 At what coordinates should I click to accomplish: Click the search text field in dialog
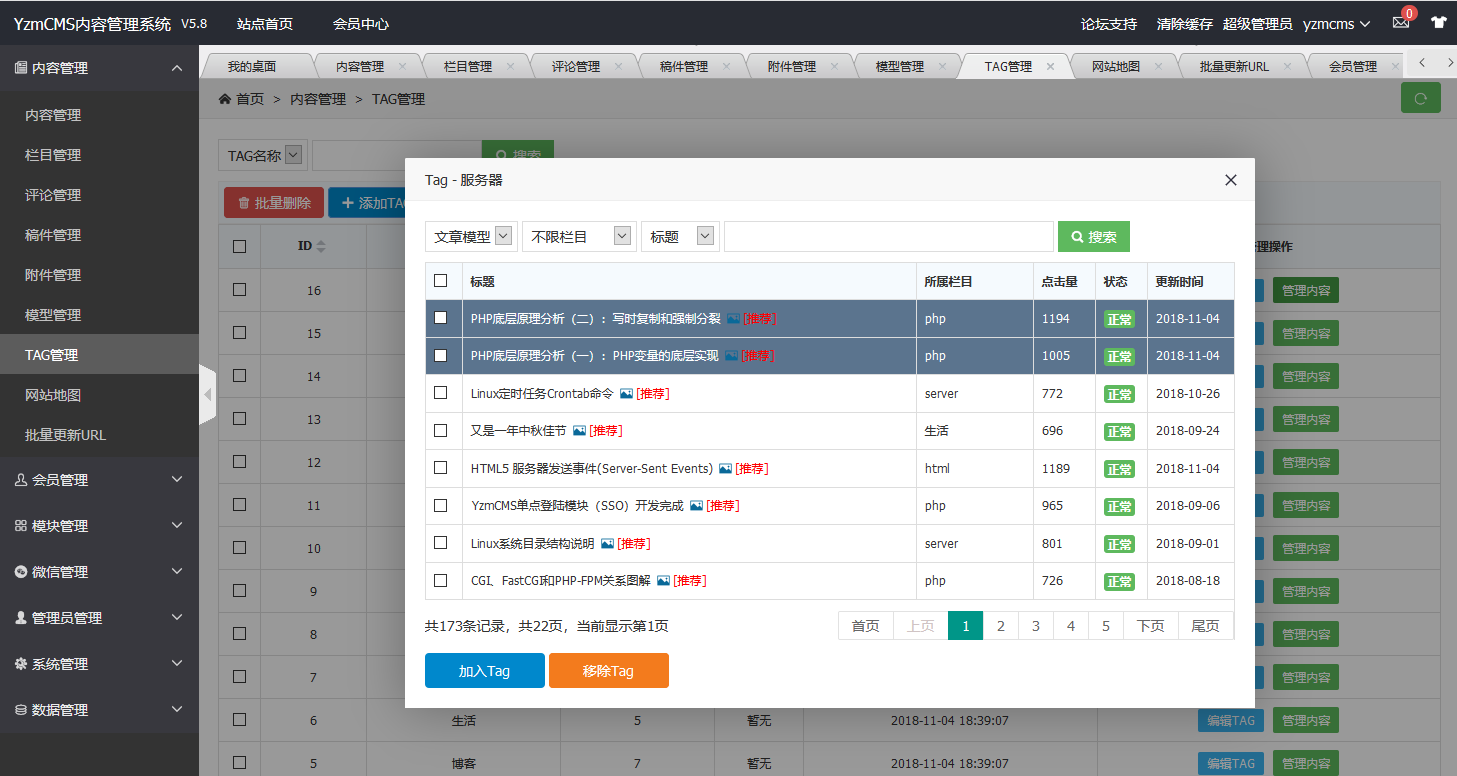888,237
